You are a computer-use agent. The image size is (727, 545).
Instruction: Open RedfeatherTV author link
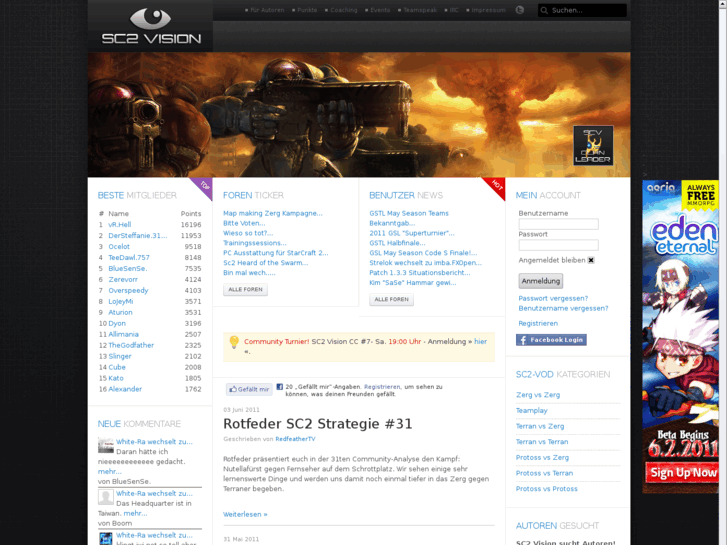tap(295, 439)
